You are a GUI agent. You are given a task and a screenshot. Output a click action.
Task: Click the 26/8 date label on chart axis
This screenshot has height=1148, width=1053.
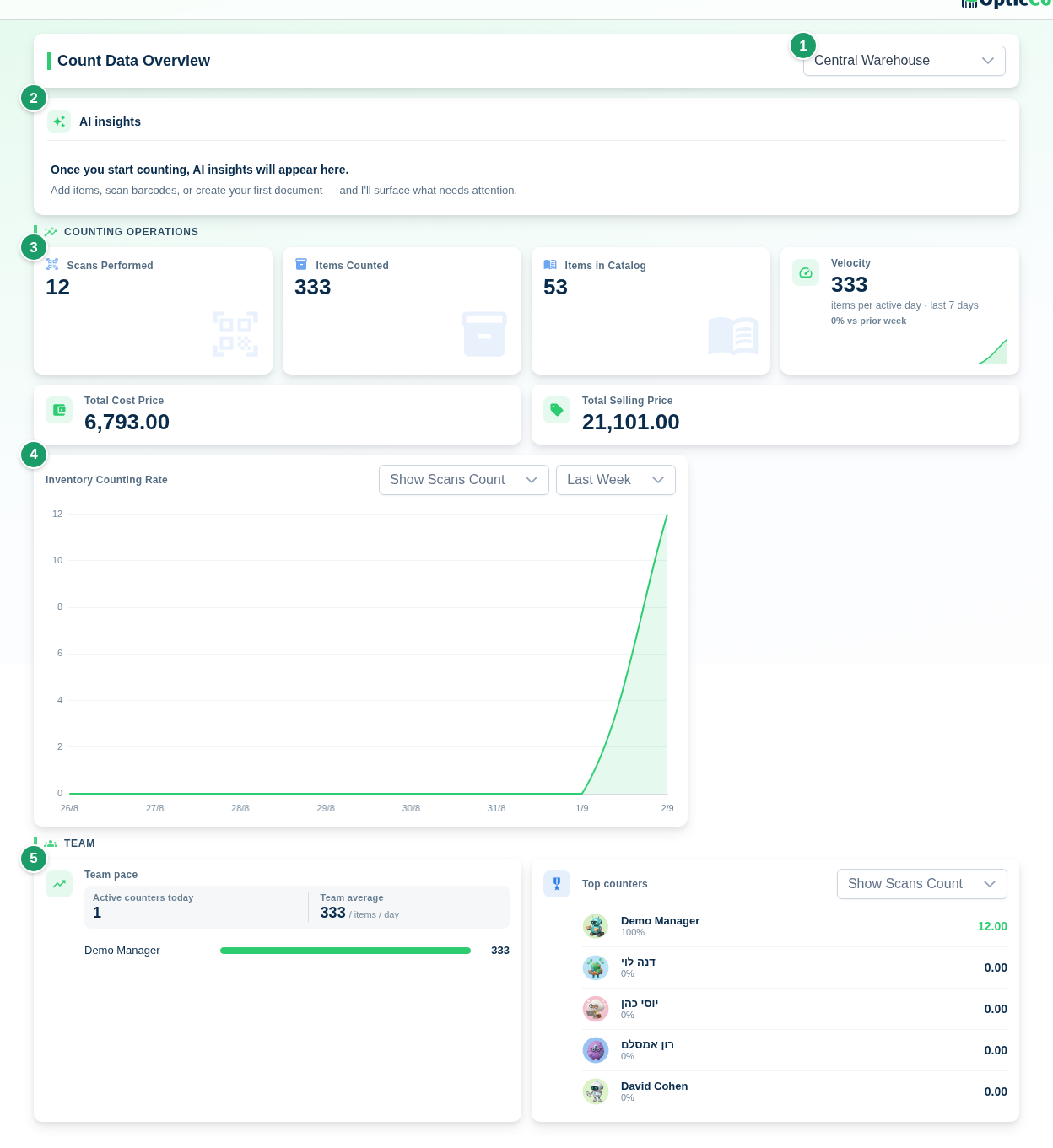[x=69, y=808]
